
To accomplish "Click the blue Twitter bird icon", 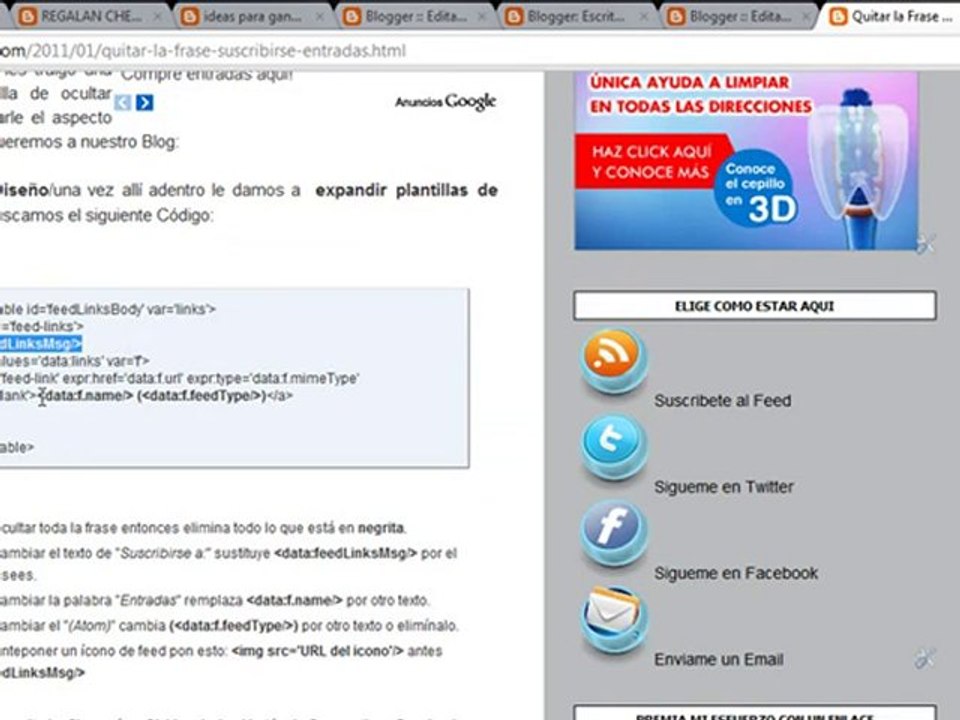I will point(612,446).
